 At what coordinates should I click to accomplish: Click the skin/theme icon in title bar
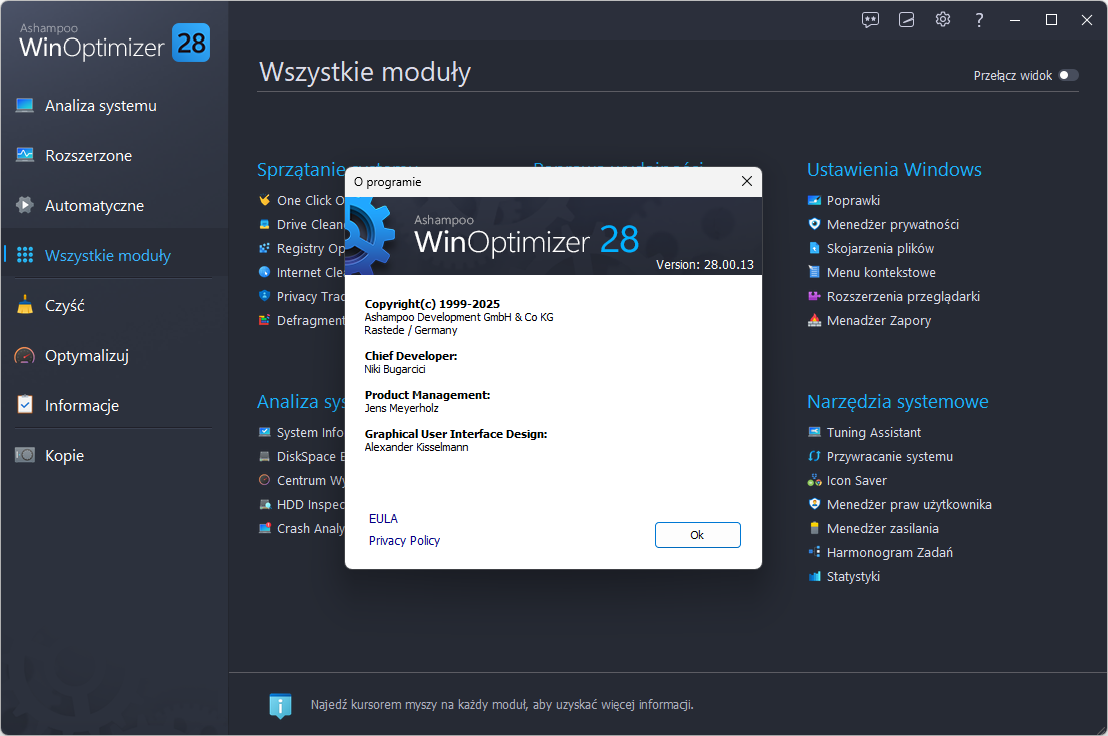907,20
